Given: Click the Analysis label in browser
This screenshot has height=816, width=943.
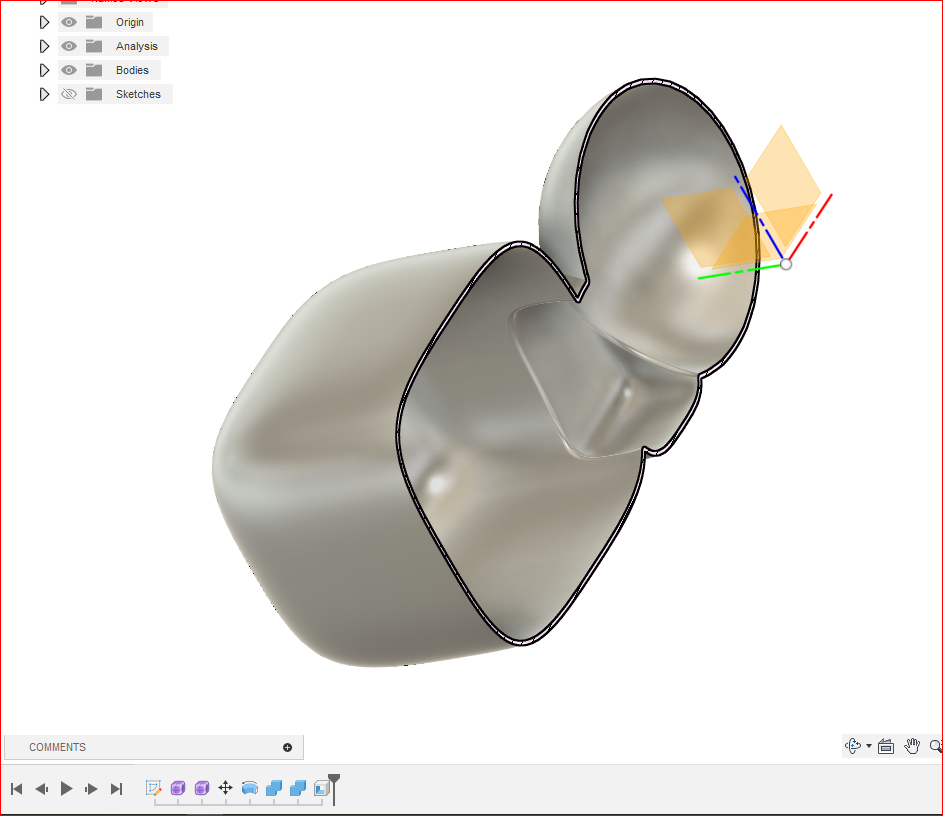Looking at the screenshot, I should (137, 46).
